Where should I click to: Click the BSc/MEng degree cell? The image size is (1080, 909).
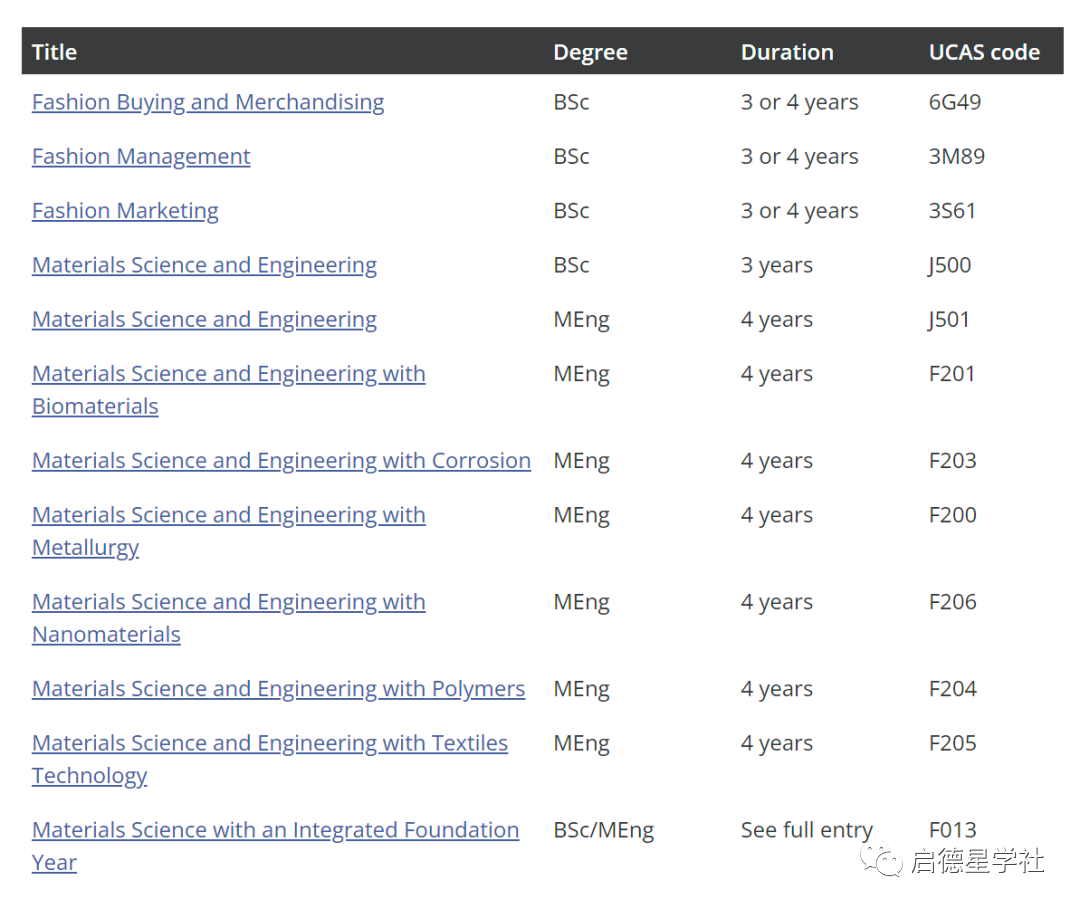603,830
